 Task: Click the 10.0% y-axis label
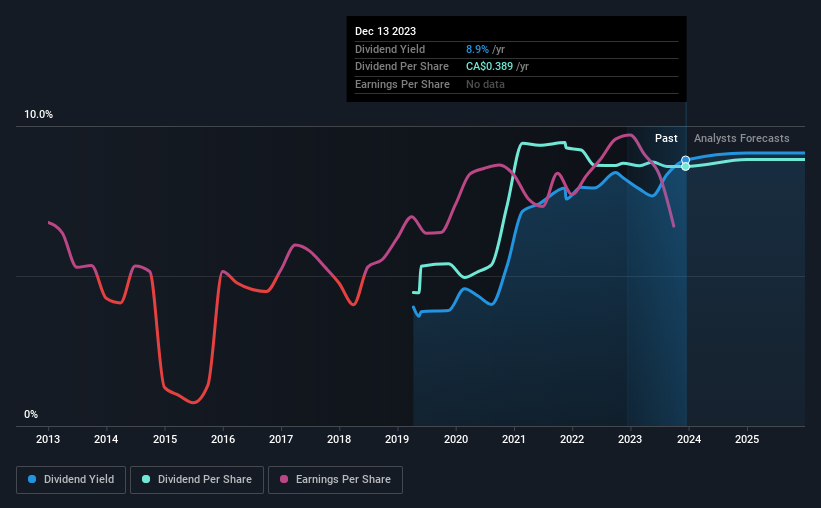click(x=38, y=115)
